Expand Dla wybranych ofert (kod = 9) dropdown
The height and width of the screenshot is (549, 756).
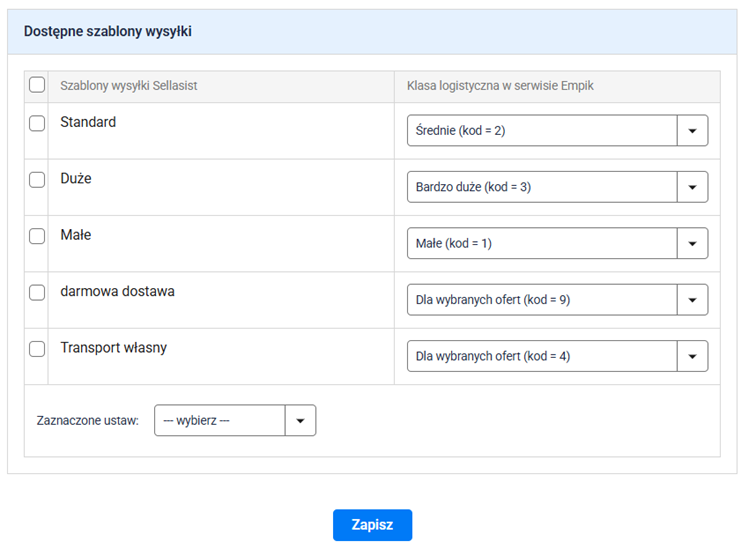(x=556, y=300)
